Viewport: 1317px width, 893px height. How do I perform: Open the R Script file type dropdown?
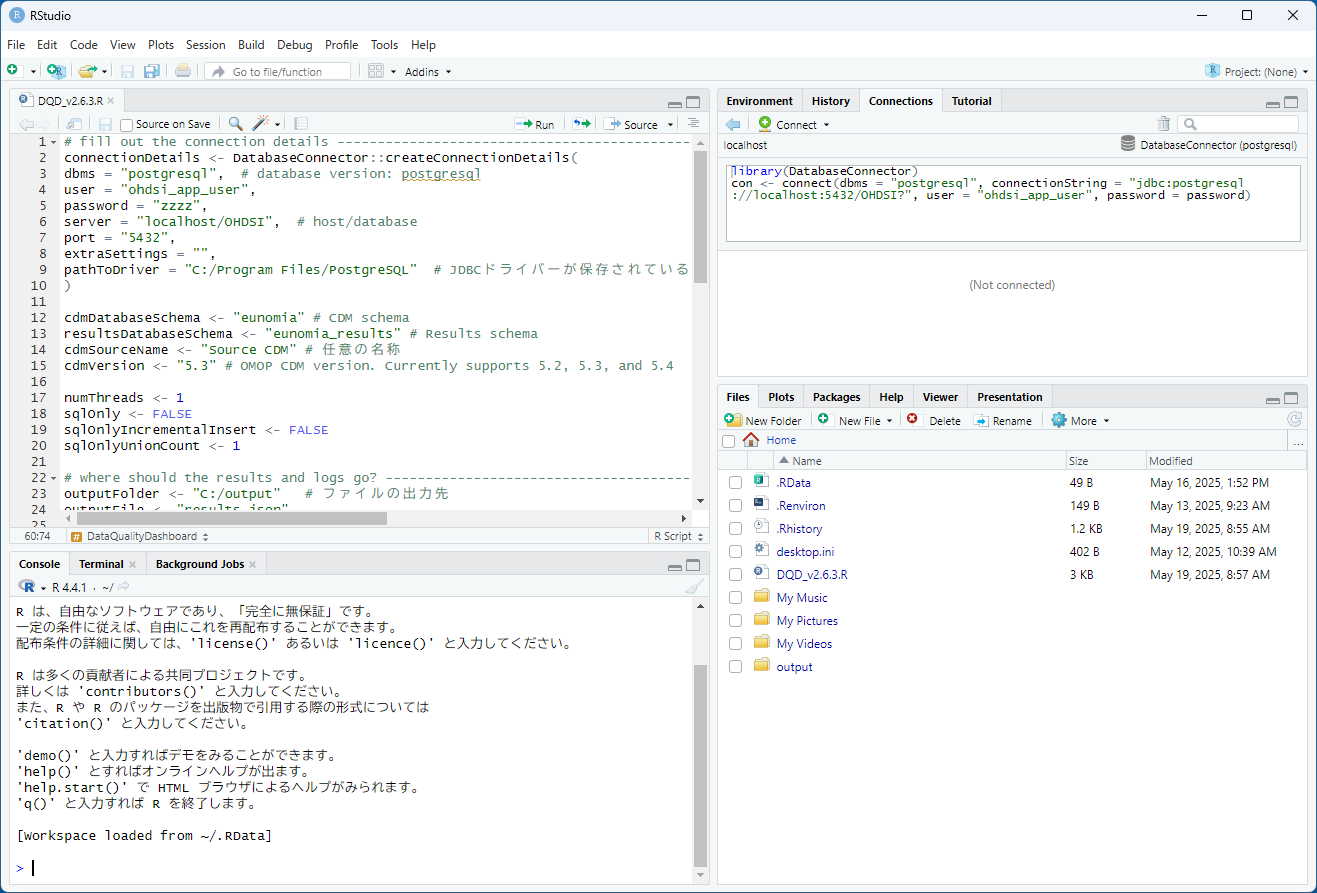pyautogui.click(x=677, y=536)
